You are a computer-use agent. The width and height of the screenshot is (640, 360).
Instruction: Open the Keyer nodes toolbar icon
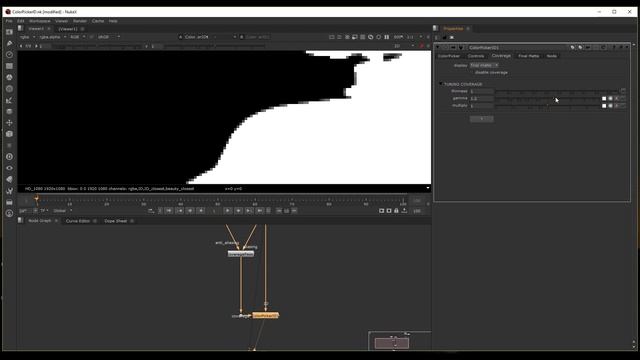pyautogui.click(x=9, y=100)
